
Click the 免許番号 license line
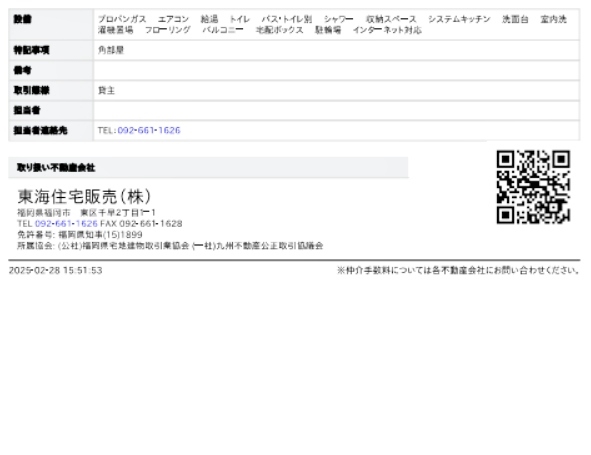[x=80, y=234]
